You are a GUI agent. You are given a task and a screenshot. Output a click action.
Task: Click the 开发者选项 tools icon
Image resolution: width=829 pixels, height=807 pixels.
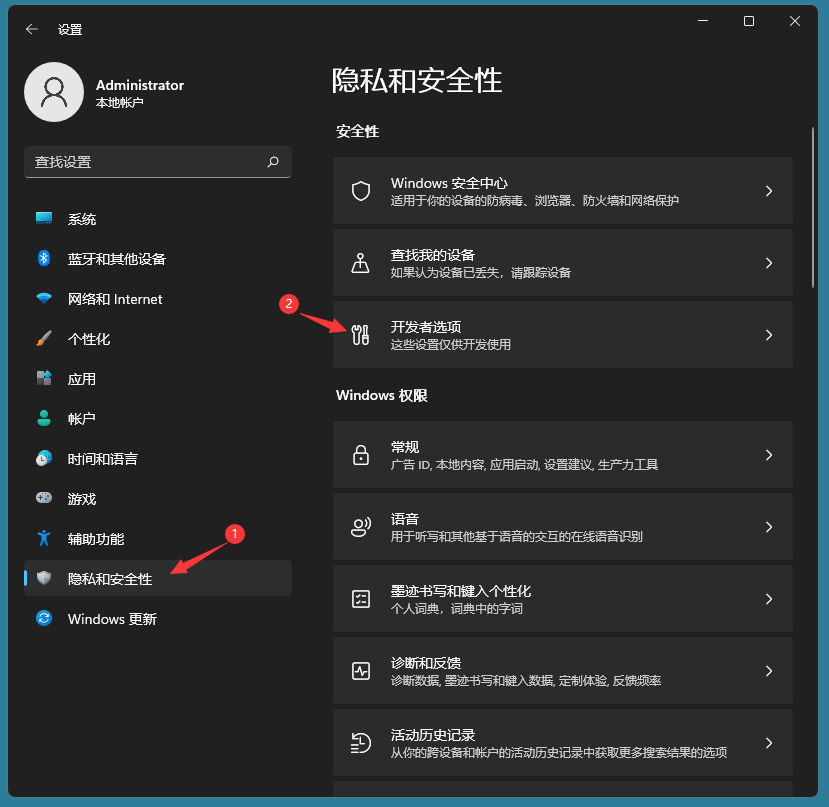pos(361,335)
